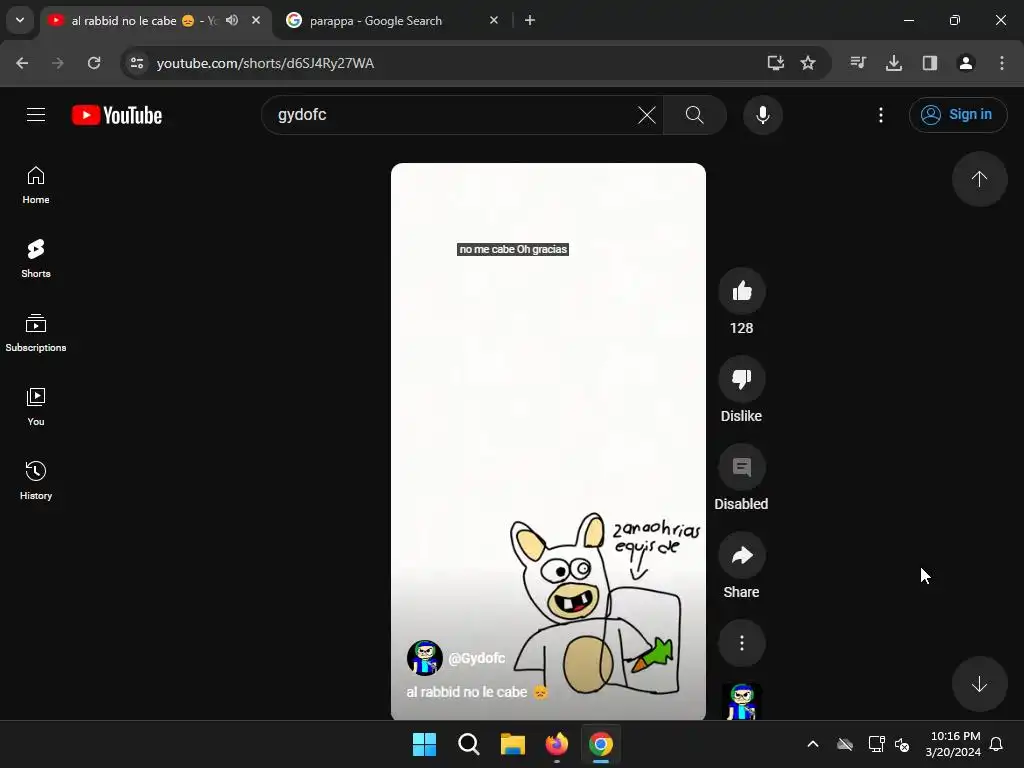Go to previous short with up arrow

(979, 179)
